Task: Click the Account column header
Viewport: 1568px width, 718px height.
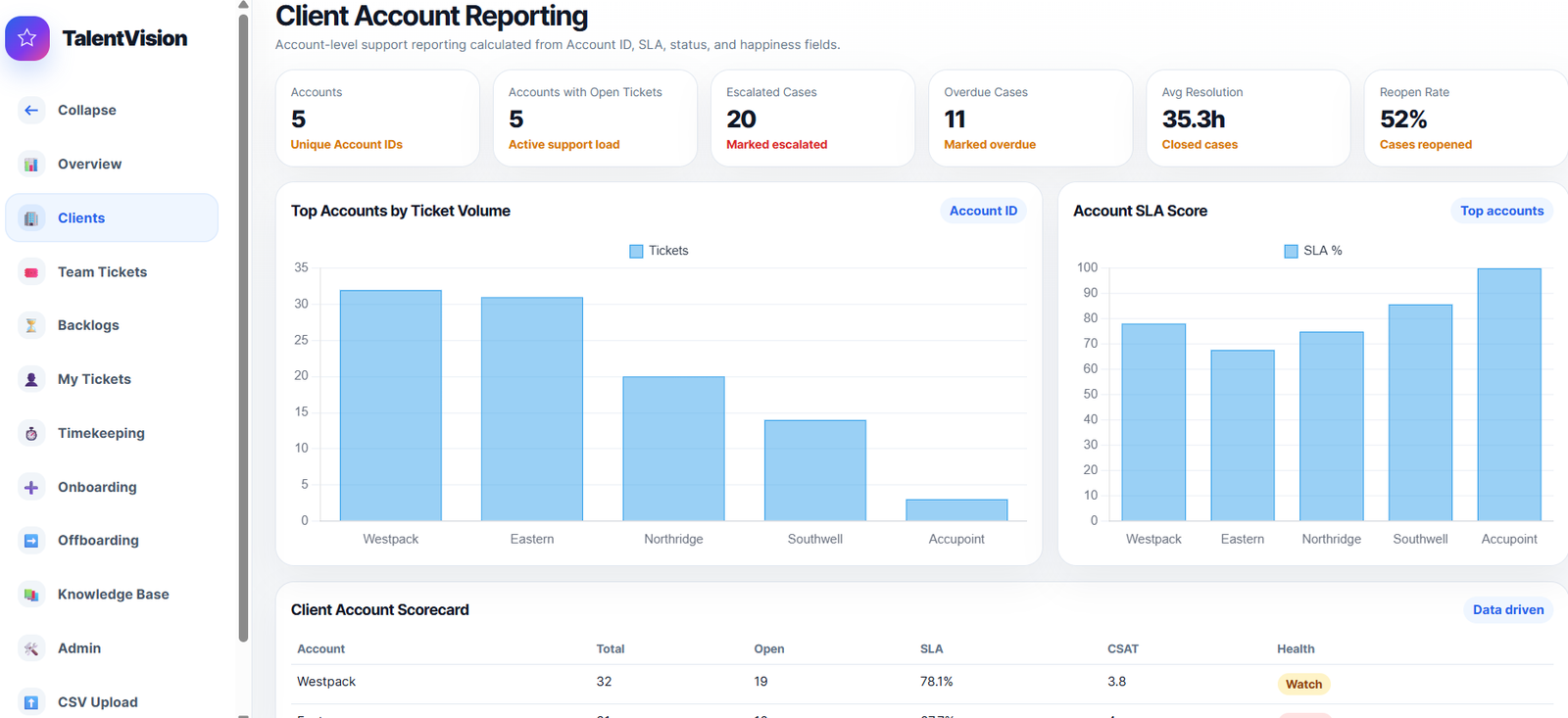Action: tap(320, 648)
